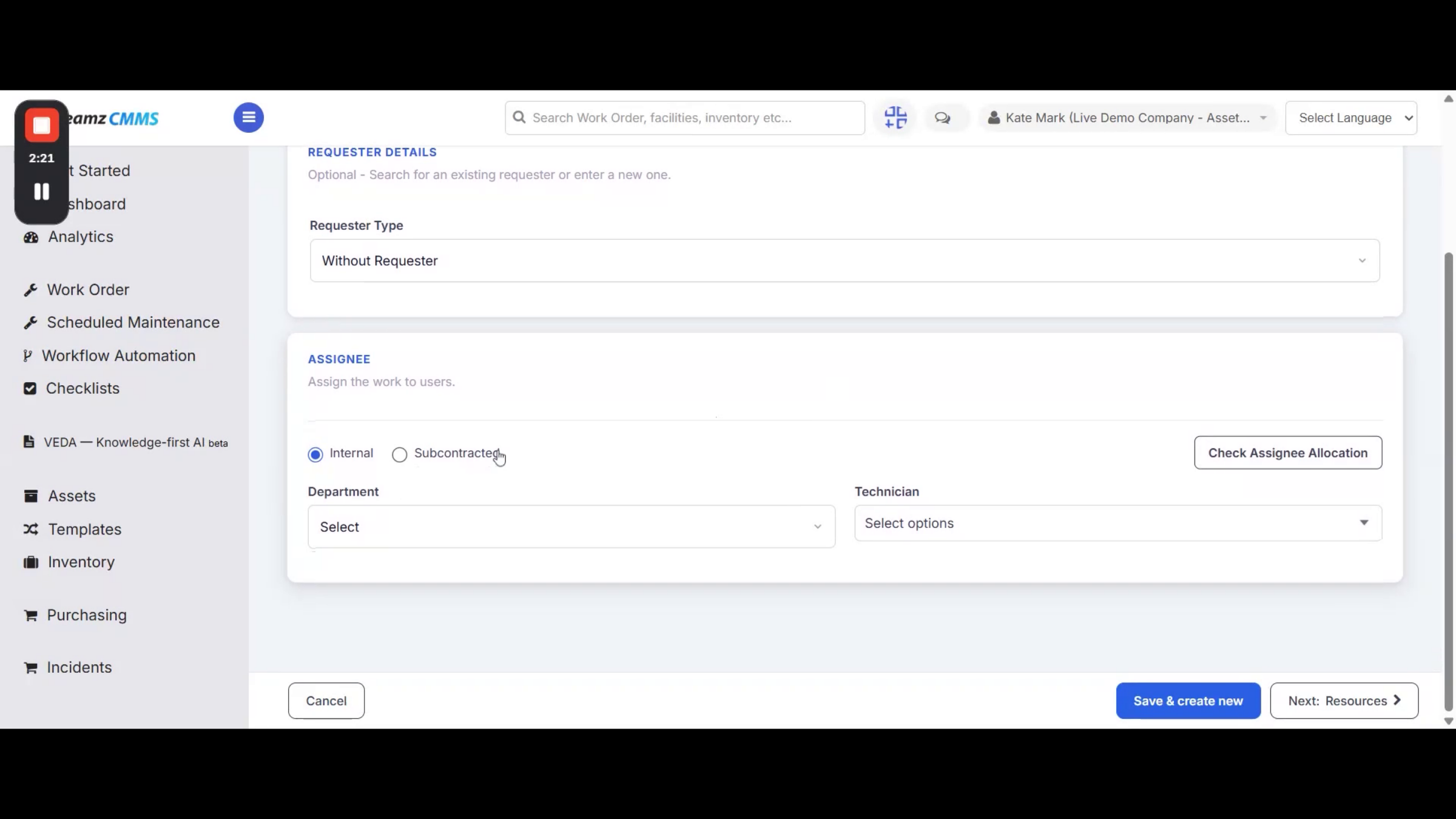Click the Templates shuffle icon
The height and width of the screenshot is (819, 1456).
tap(31, 529)
